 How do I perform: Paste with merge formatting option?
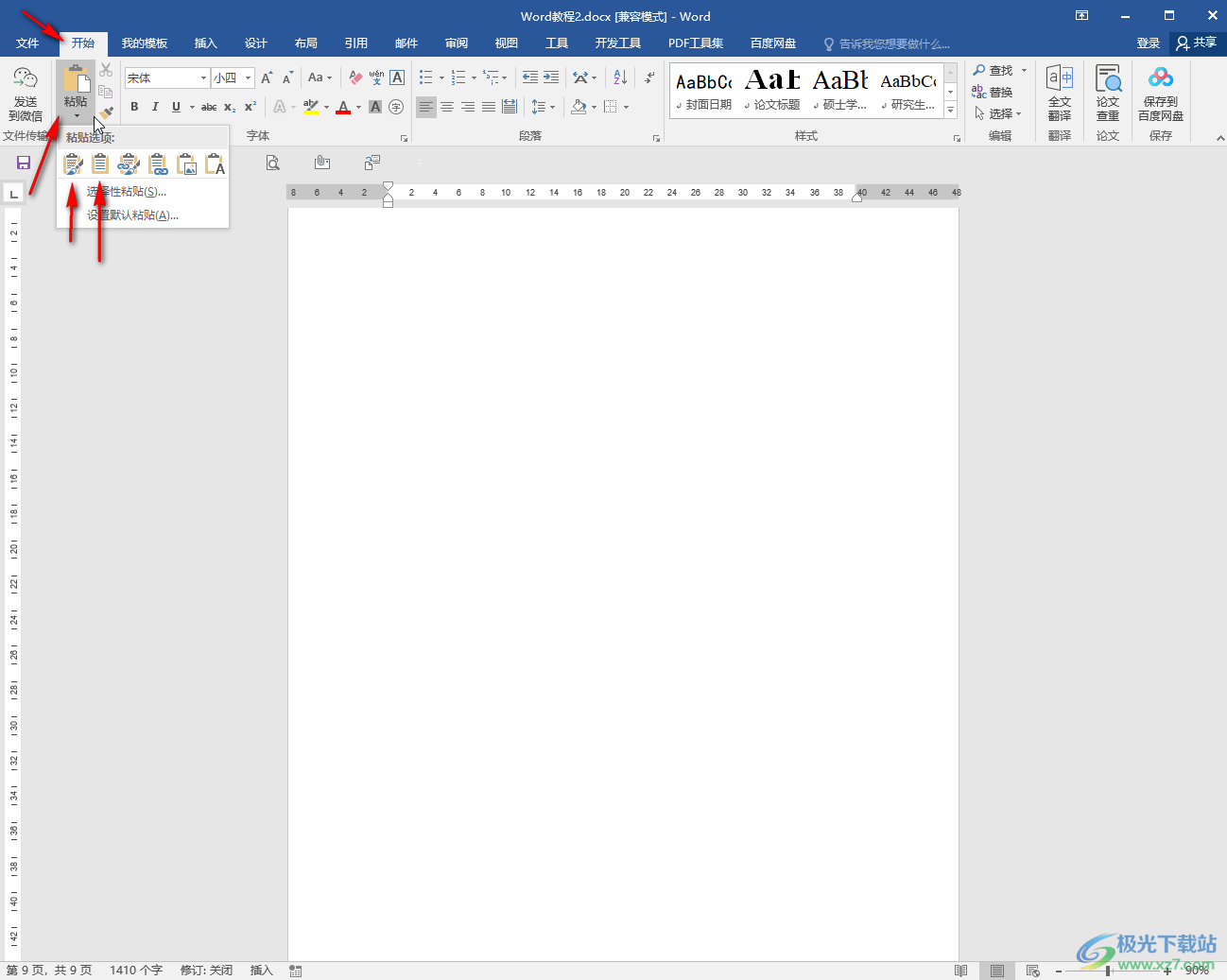point(100,164)
